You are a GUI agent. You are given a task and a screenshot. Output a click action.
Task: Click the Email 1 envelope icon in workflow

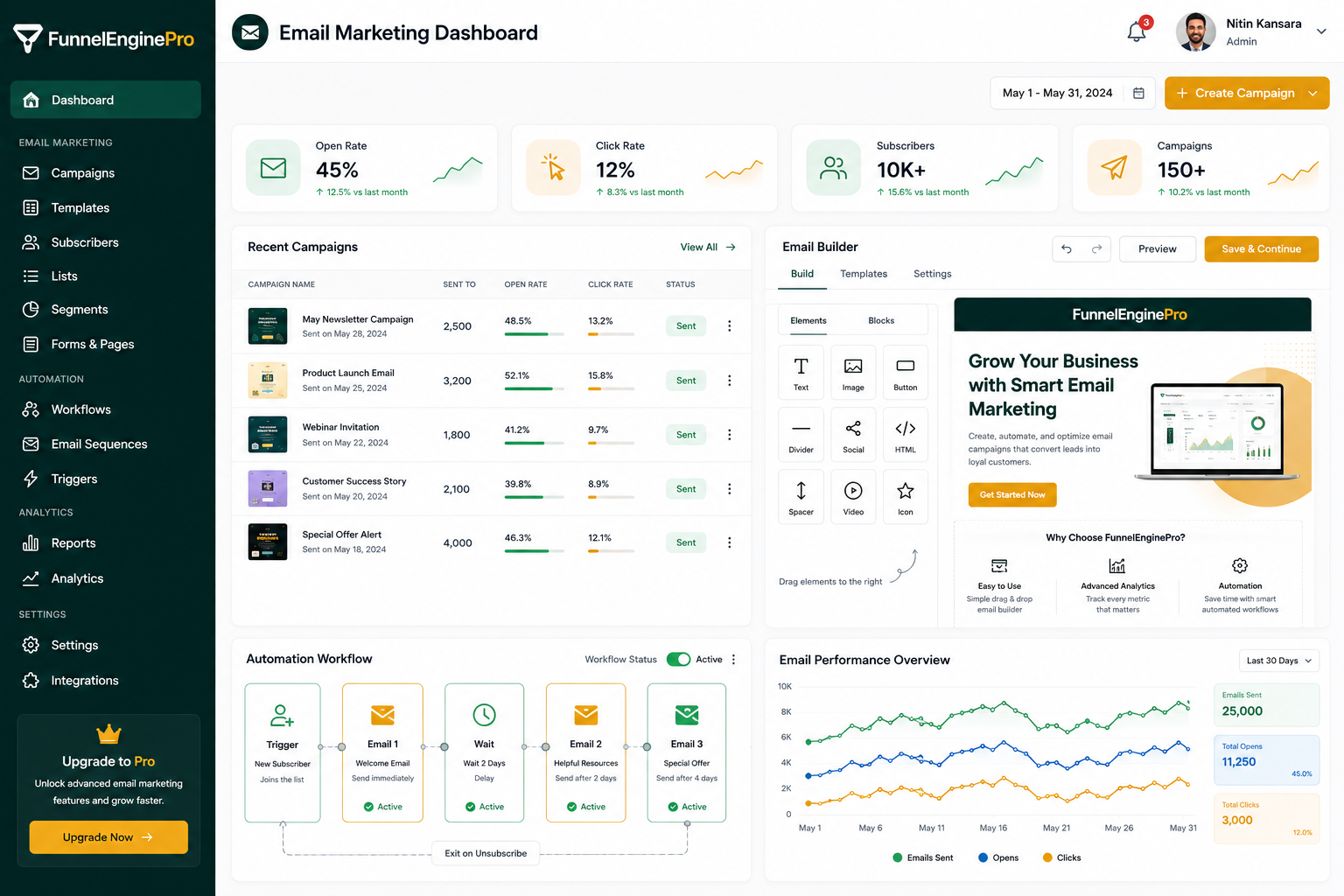(x=382, y=716)
